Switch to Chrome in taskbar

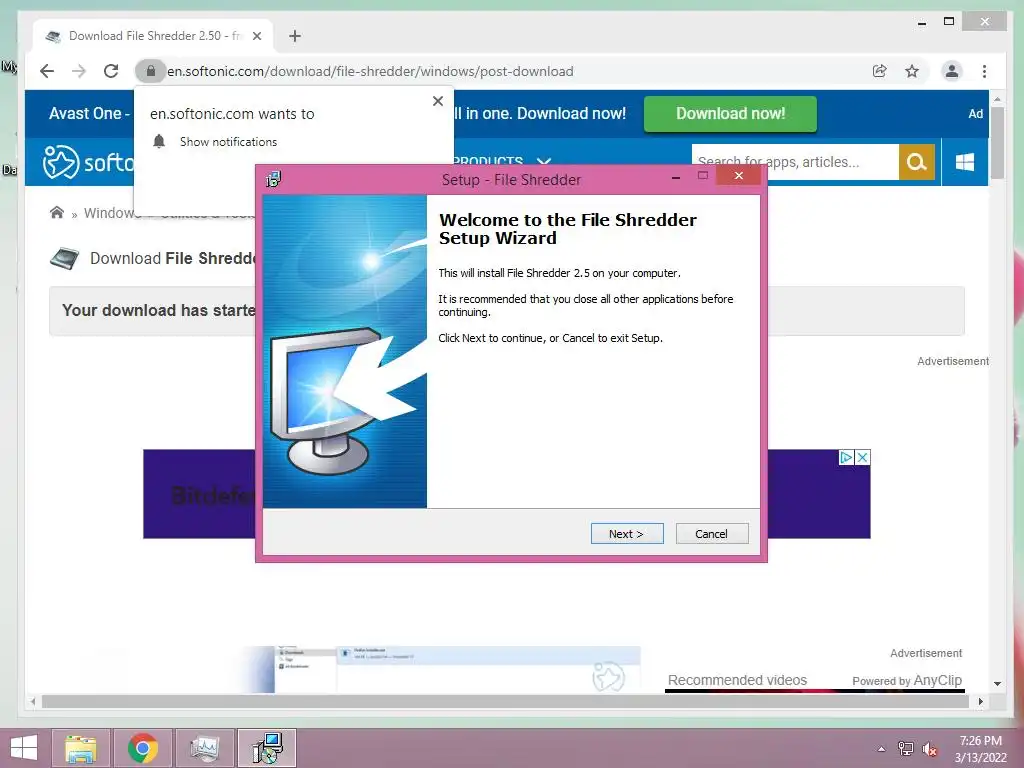tap(143, 748)
